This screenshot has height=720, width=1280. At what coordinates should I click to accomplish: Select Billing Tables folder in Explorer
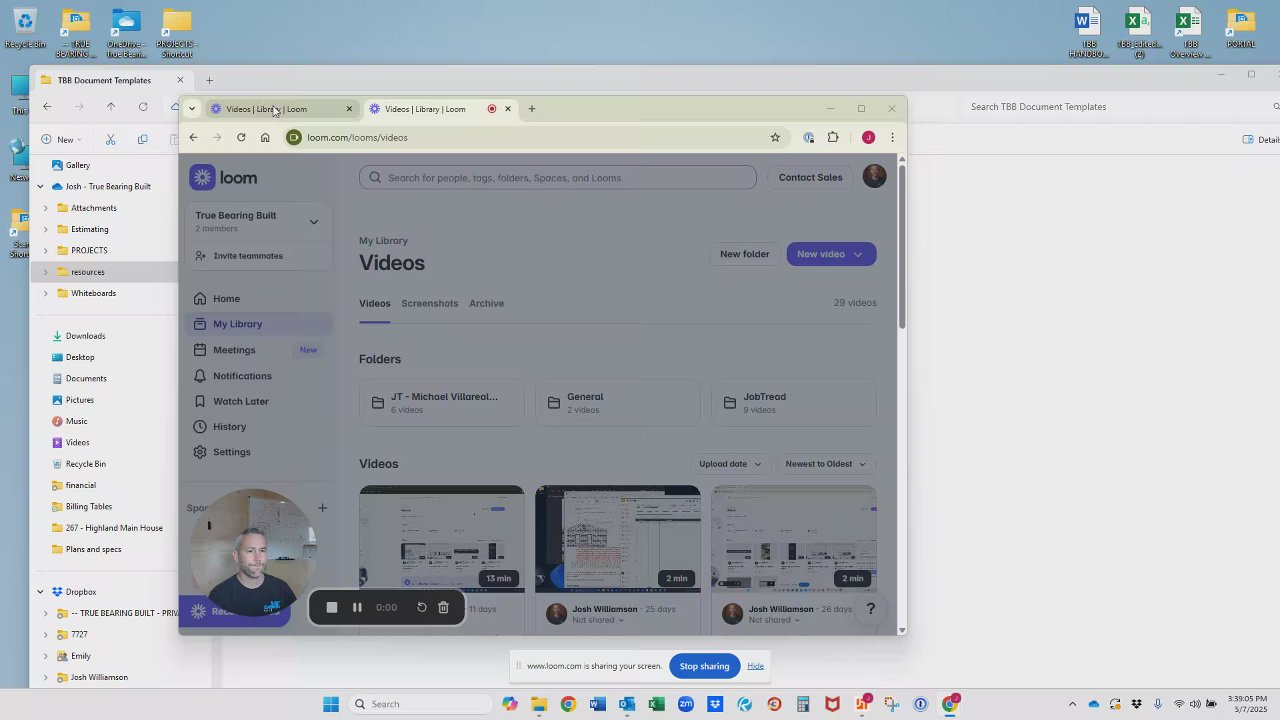click(88, 507)
